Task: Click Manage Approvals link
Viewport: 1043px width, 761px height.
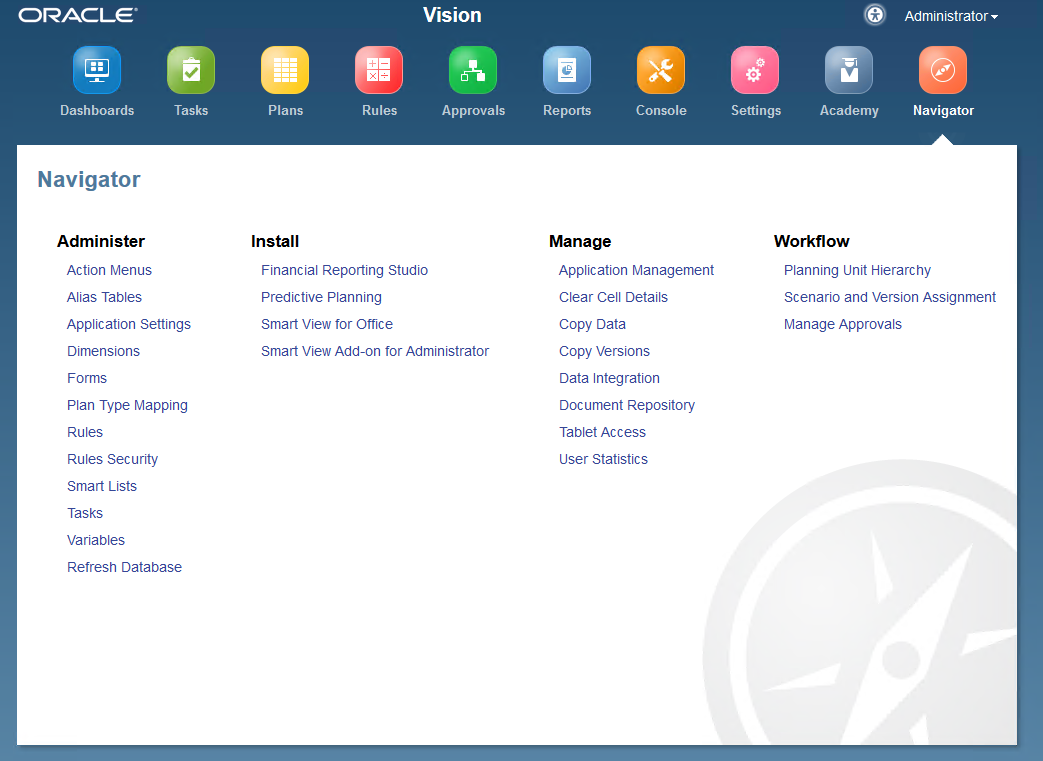Action: coord(842,325)
